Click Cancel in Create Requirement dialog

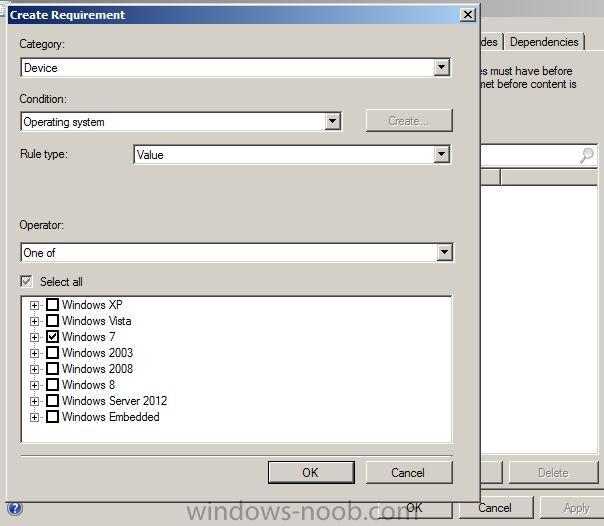pyautogui.click(x=409, y=472)
